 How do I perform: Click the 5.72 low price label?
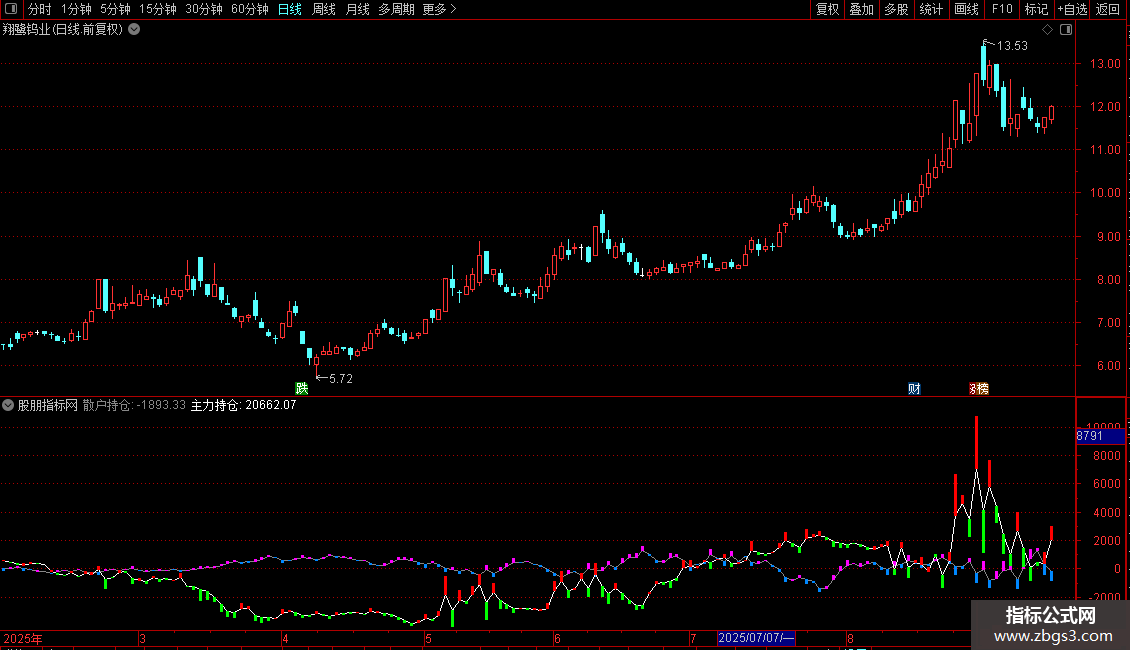pyautogui.click(x=341, y=378)
